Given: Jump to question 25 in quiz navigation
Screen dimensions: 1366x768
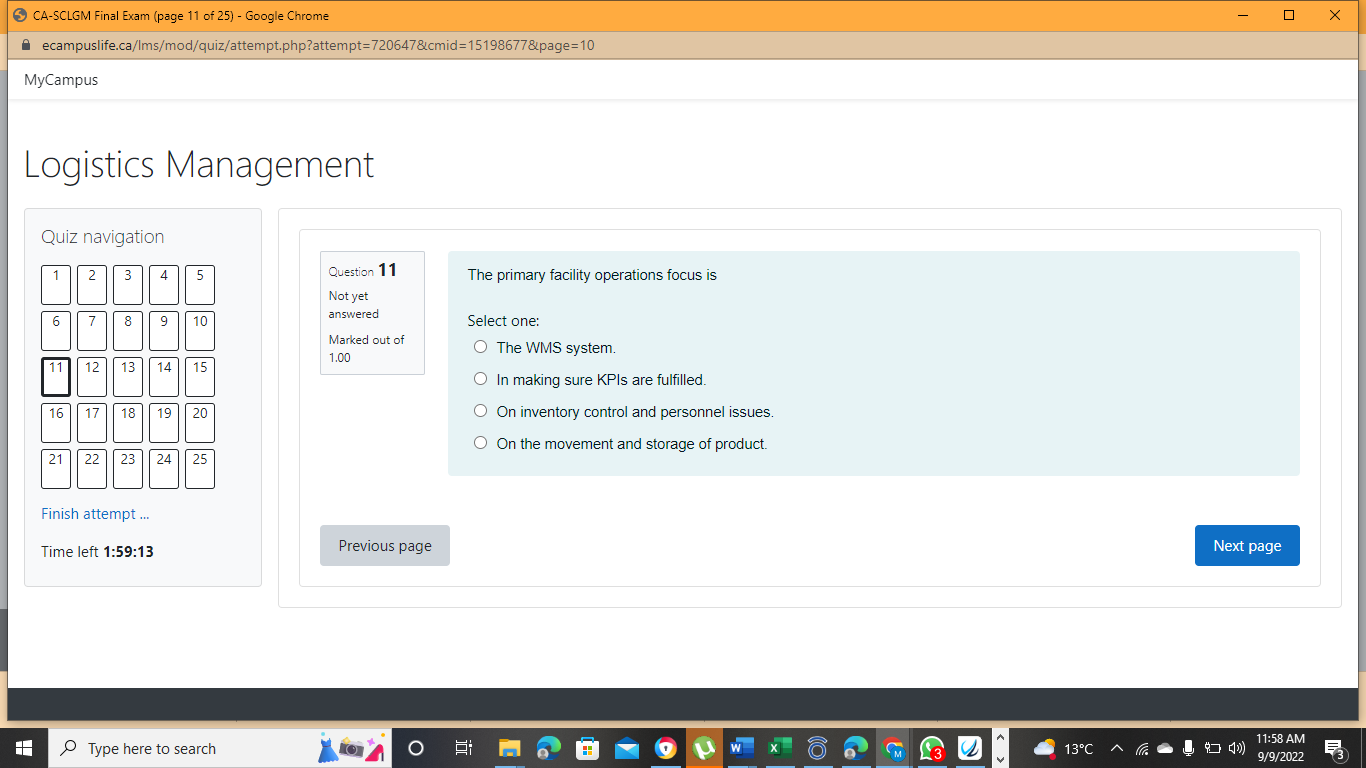Looking at the screenshot, I should pyautogui.click(x=199, y=469).
